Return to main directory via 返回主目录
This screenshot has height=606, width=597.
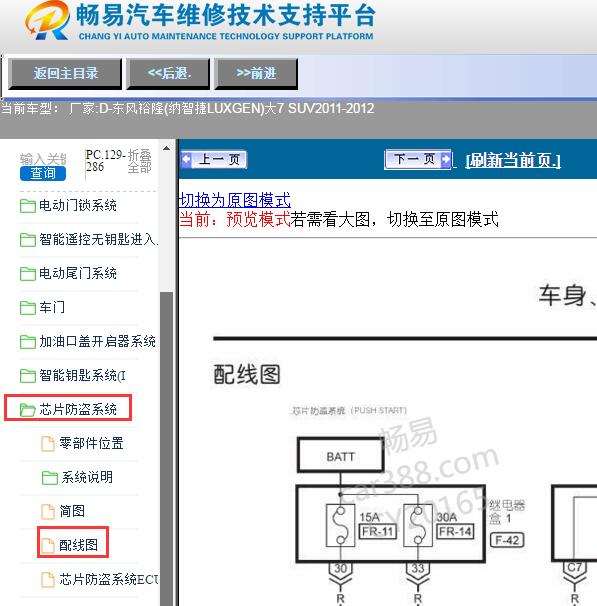tap(65, 73)
